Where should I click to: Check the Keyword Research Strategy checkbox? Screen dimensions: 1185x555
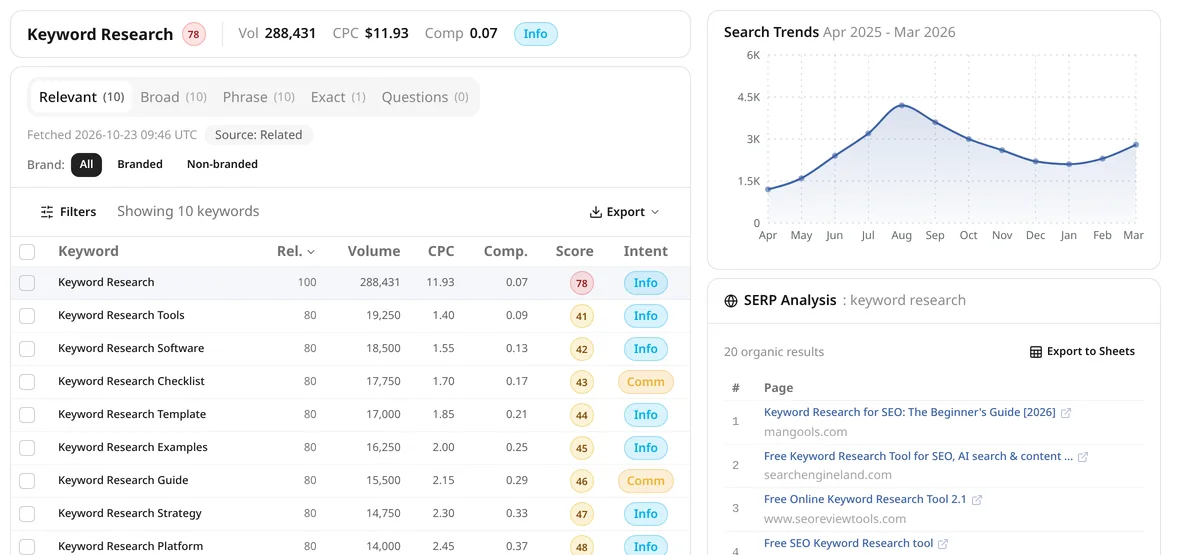pos(27,514)
